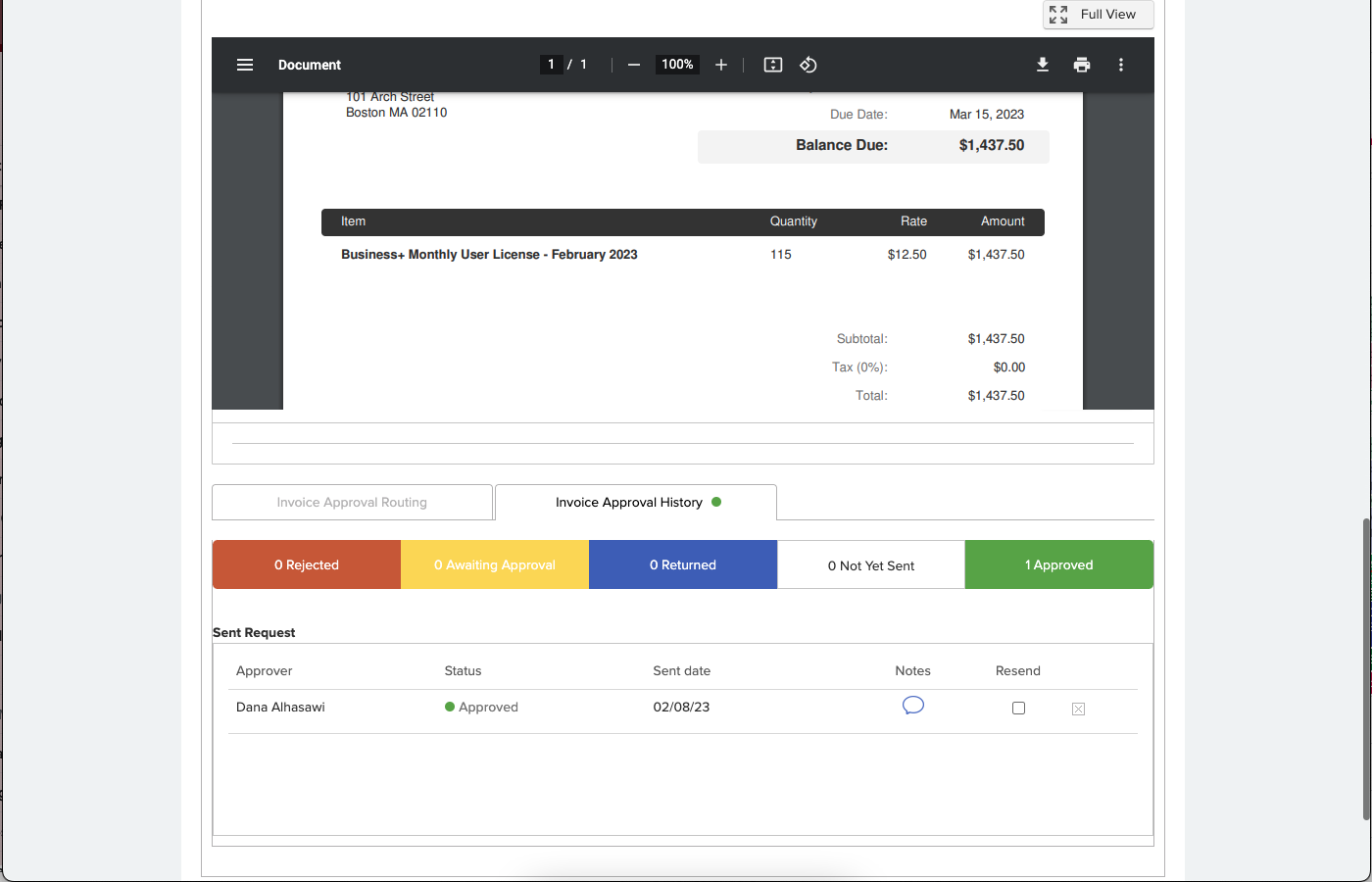The height and width of the screenshot is (882, 1372).
Task: Filter by 0 Awaiting Approval status
Action: click(495, 564)
